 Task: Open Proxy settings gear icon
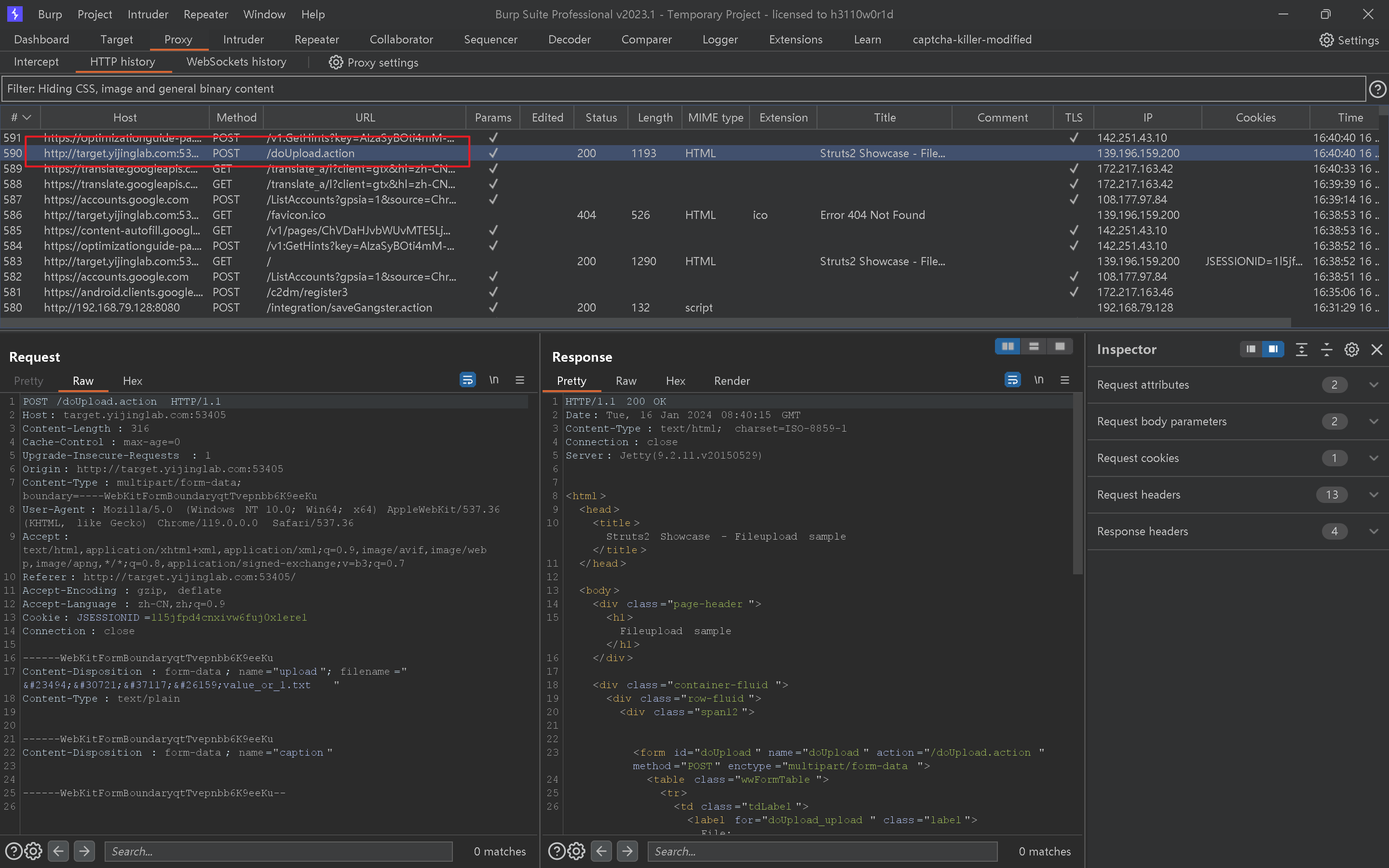tap(336, 62)
